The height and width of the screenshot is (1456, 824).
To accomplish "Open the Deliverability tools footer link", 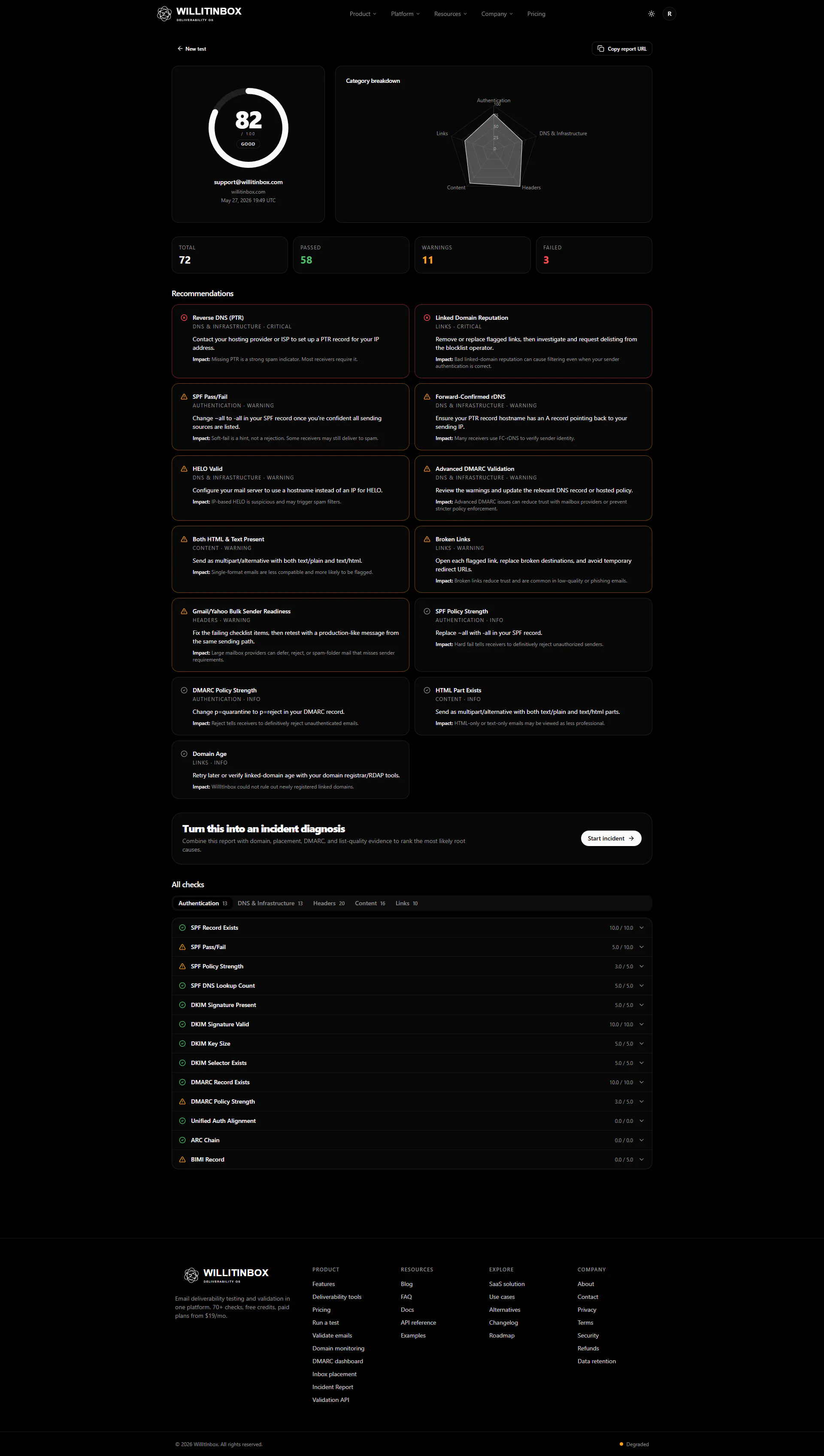I will [337, 1297].
